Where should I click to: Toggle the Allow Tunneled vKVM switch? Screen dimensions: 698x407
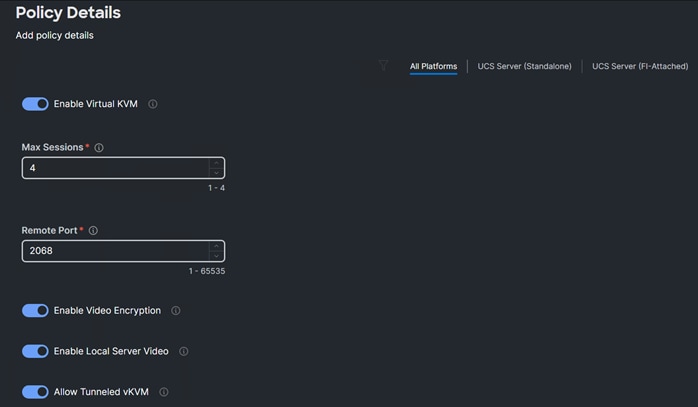pos(35,392)
